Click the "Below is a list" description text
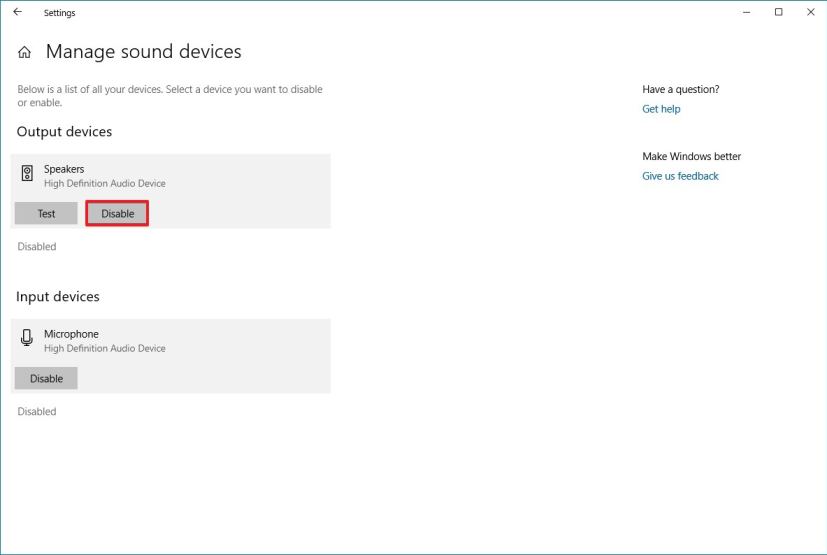 170,96
